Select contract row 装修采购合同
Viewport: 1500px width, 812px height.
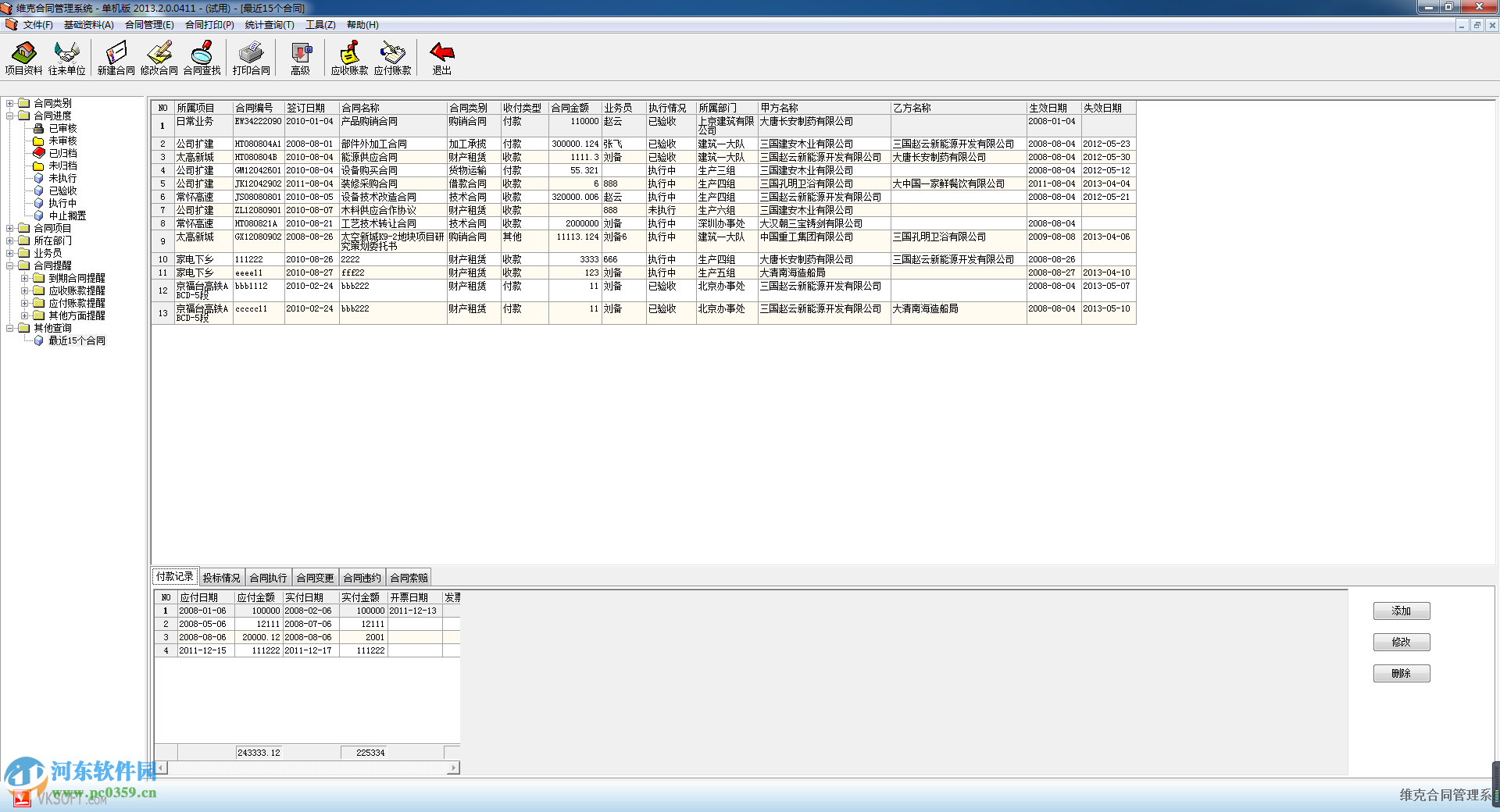tap(643, 184)
